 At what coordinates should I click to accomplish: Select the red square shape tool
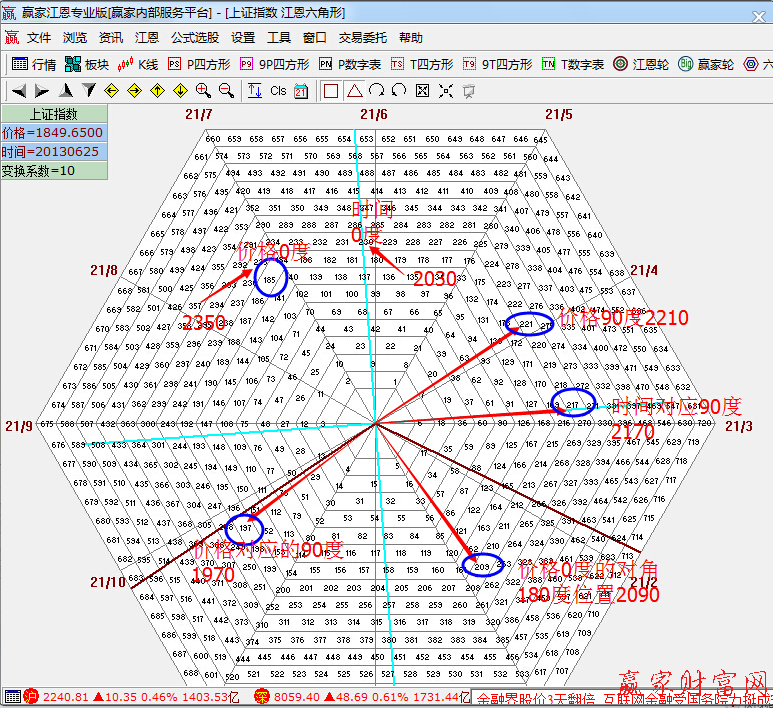331,90
